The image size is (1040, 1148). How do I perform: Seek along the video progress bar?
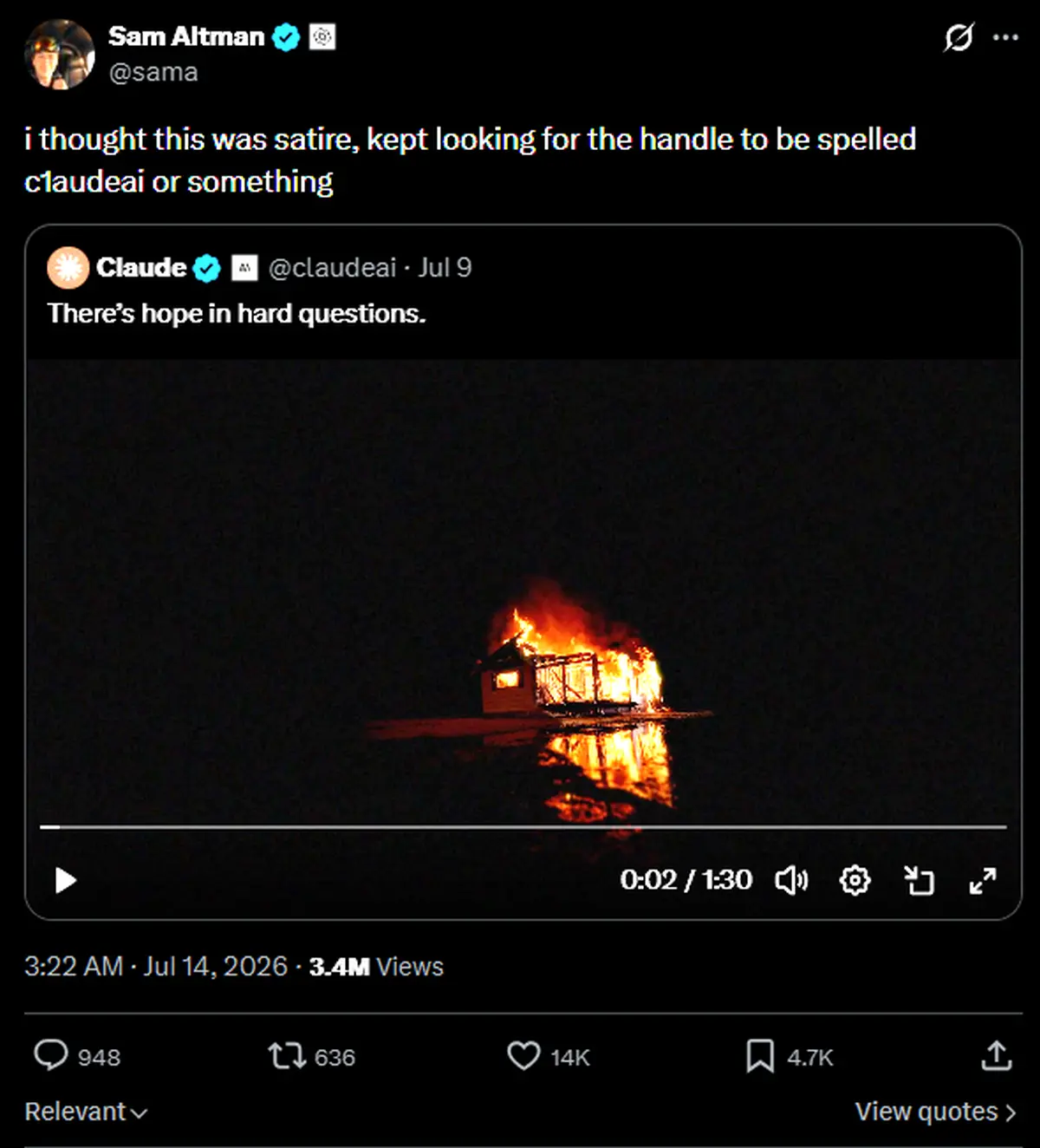click(523, 827)
